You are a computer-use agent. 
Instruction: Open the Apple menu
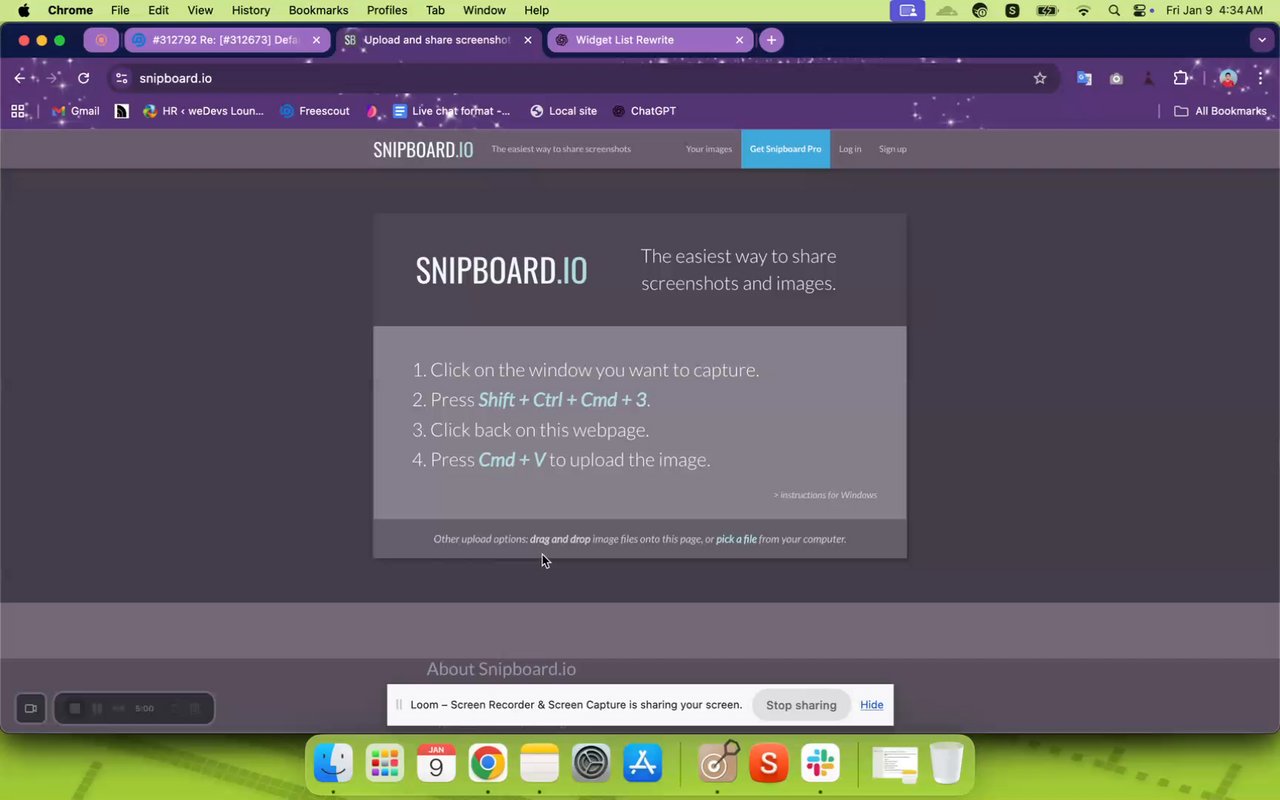(23, 10)
